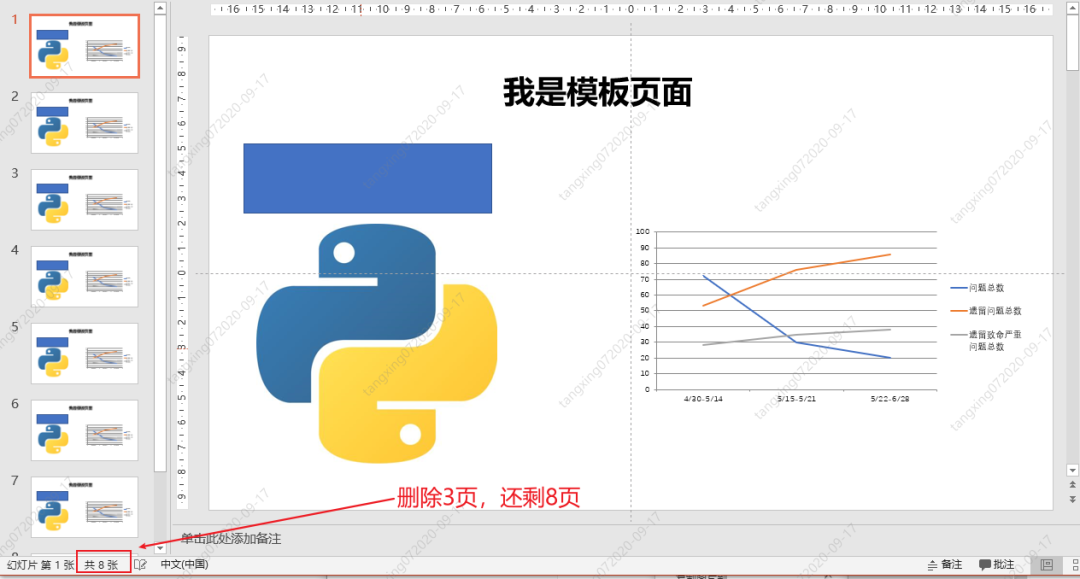The width and height of the screenshot is (1080, 579).
Task: Click the thumbnail pane scrollbar thumb
Action: (x=160, y=242)
